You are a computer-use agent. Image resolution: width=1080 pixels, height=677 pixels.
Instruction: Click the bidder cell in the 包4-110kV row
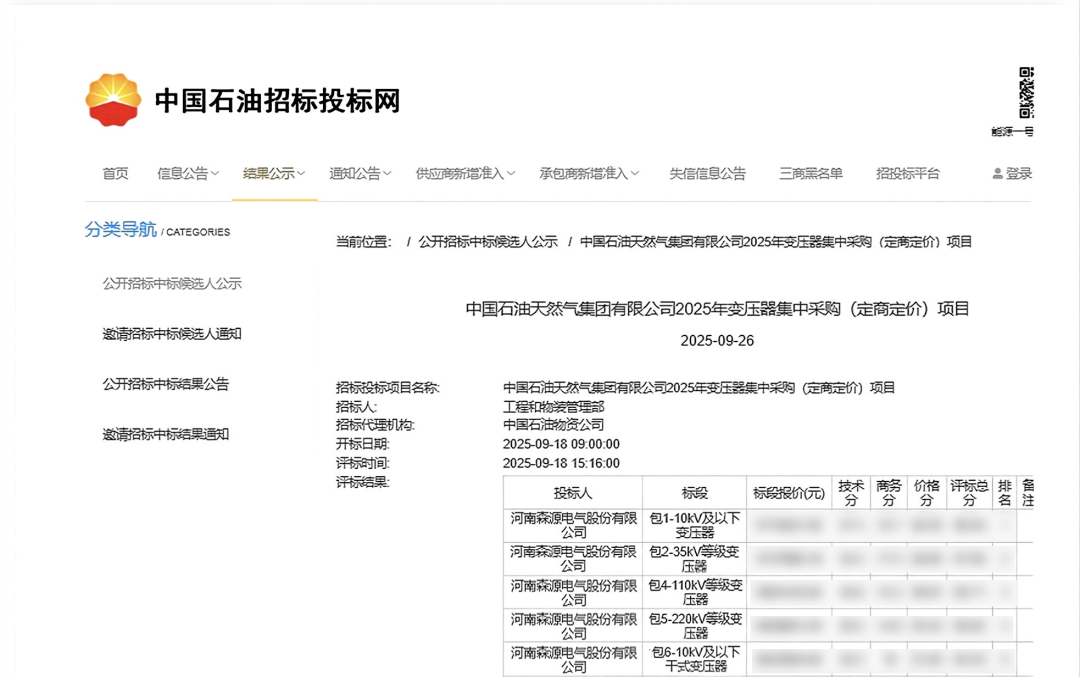coord(573,592)
